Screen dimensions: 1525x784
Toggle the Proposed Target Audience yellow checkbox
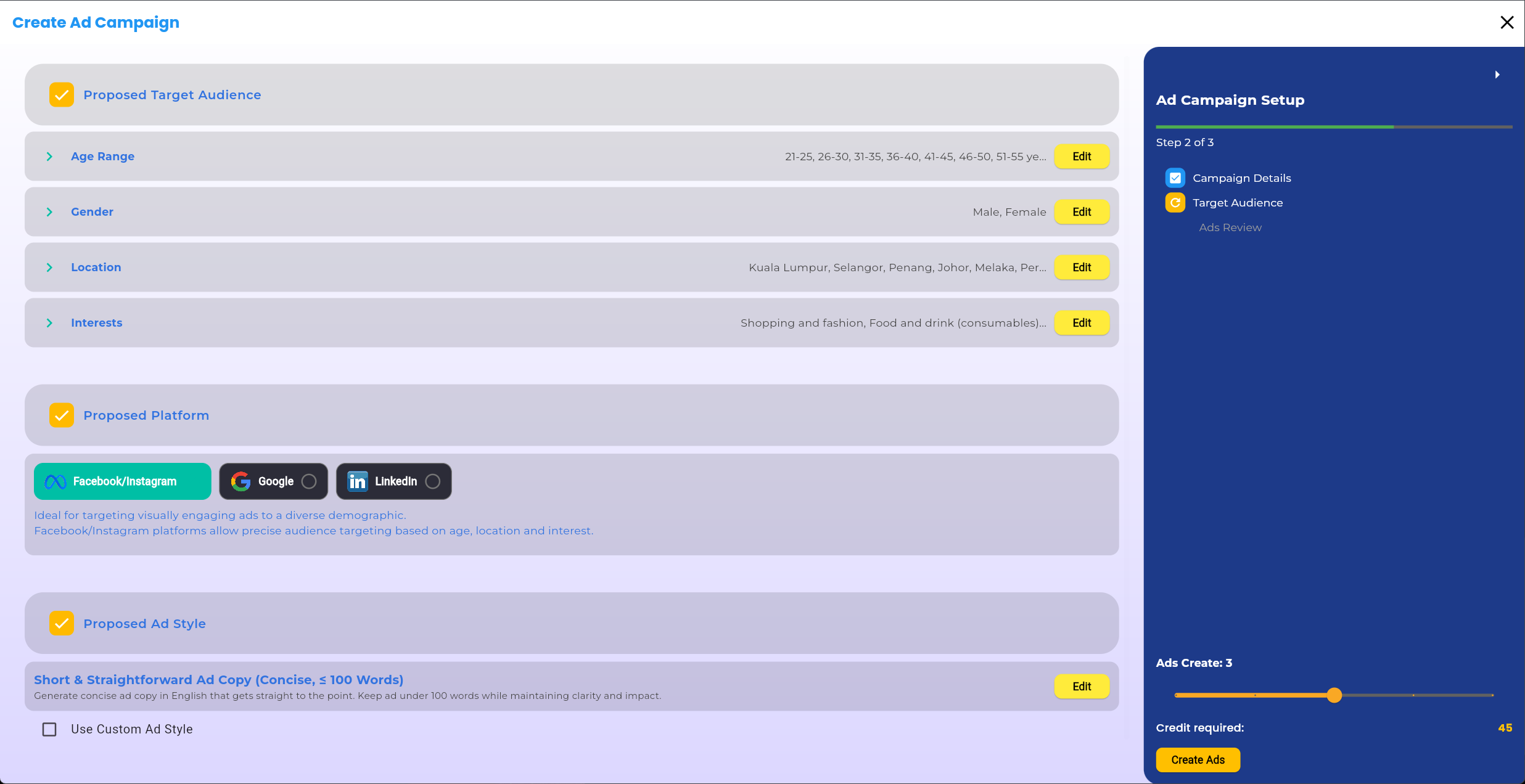[x=62, y=95]
